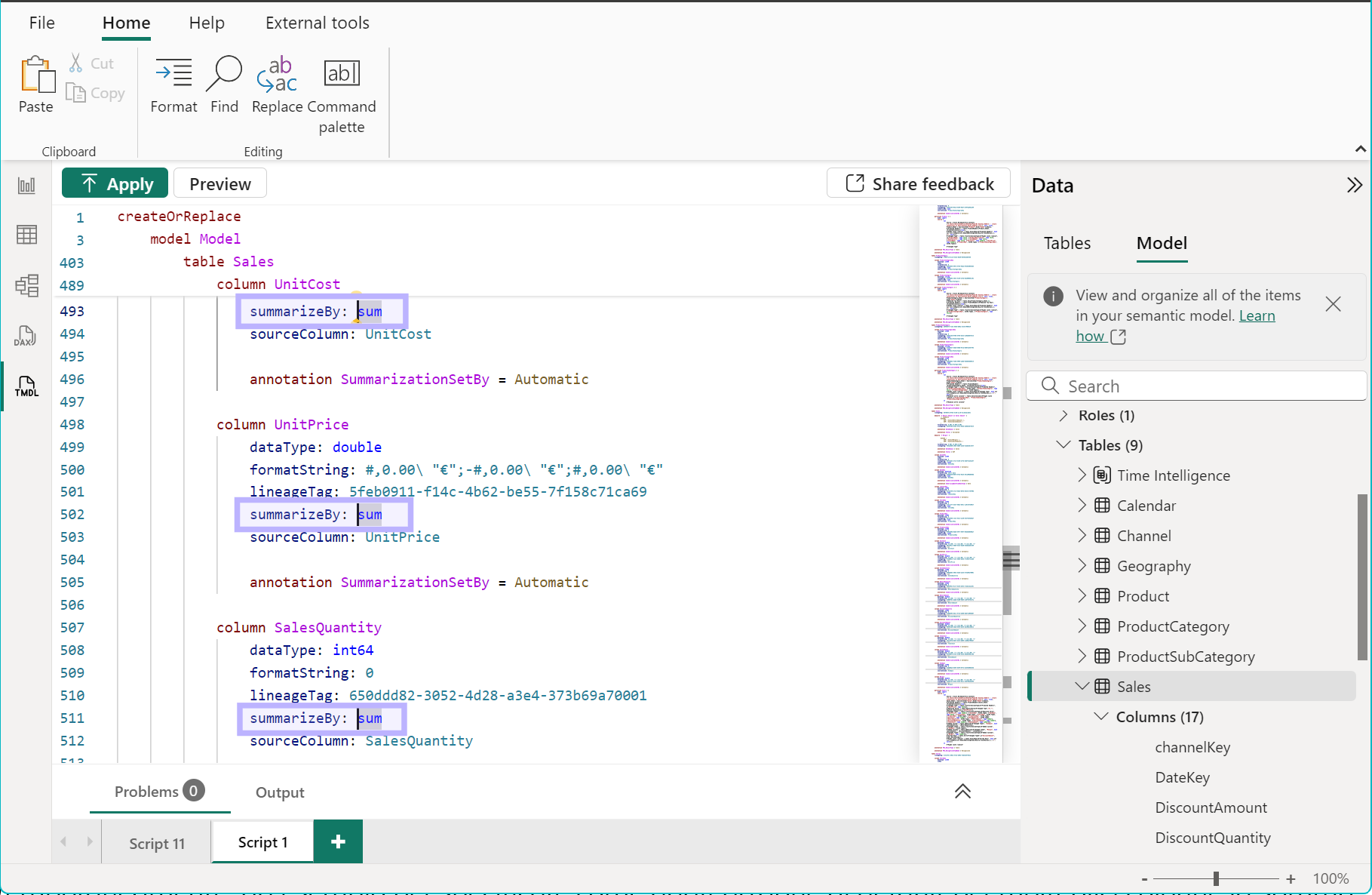
Task: Add a new script tab with plus
Action: pos(338,841)
